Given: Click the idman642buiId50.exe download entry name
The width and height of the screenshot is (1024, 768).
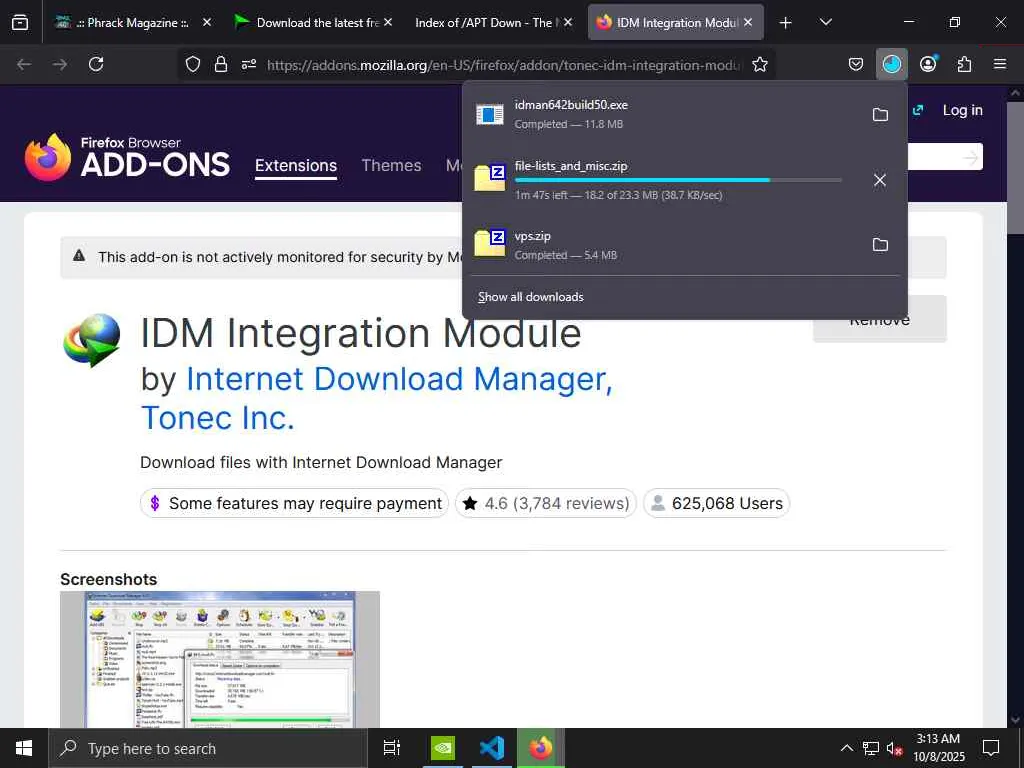Looking at the screenshot, I should tap(571, 105).
